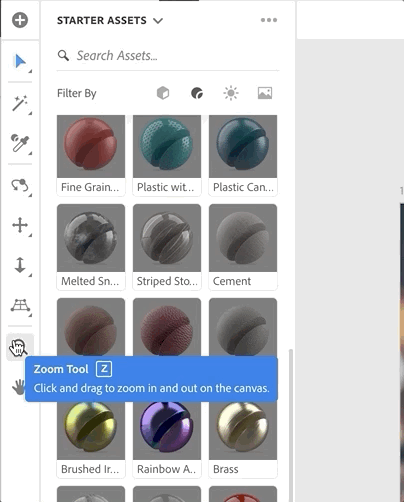
Task: Click the 'Brushed Ir...' label
Action: click(90, 469)
